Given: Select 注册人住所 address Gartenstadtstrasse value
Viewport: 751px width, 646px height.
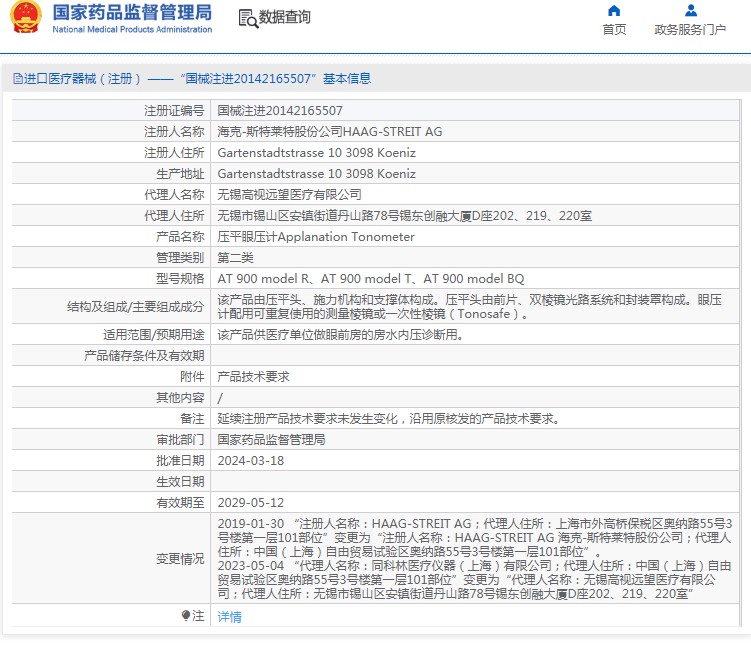Looking at the screenshot, I should [x=317, y=153].
